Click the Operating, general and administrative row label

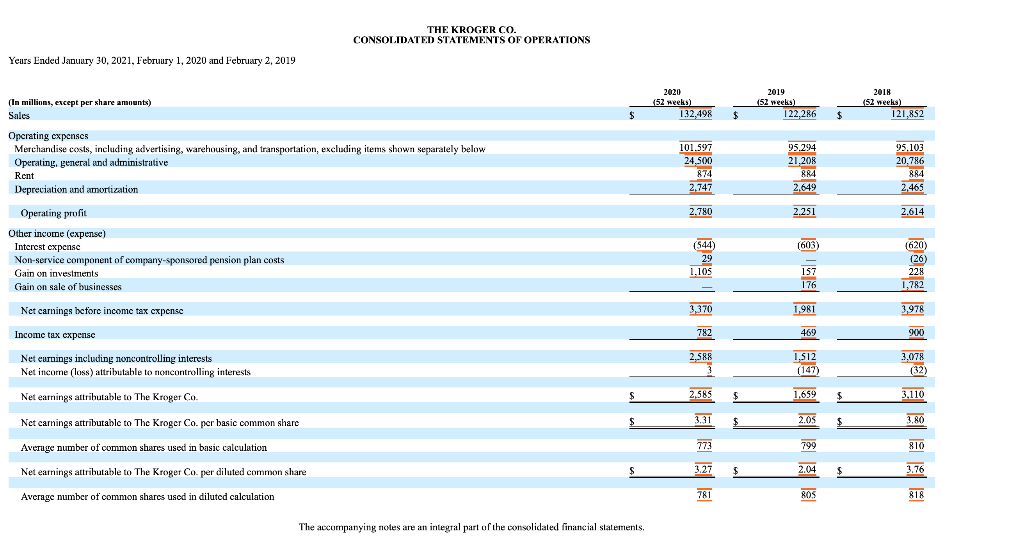click(91, 163)
